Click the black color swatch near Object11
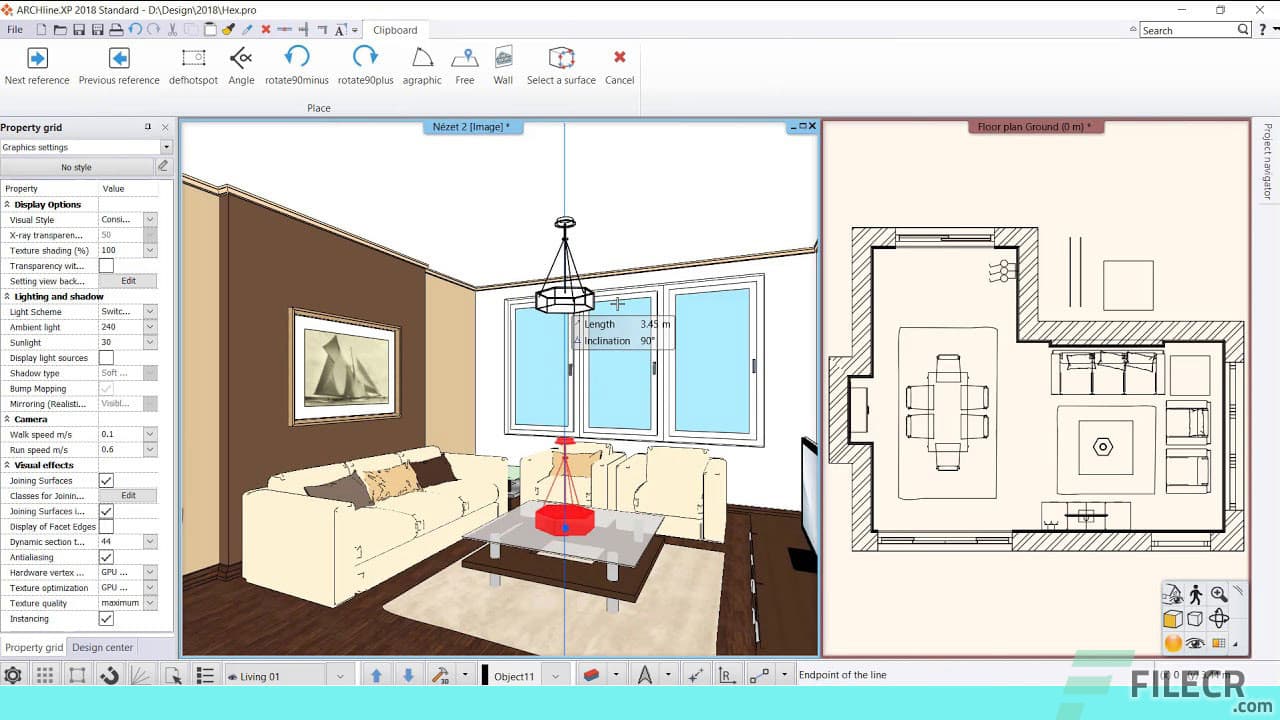This screenshot has width=1280, height=720. point(485,675)
